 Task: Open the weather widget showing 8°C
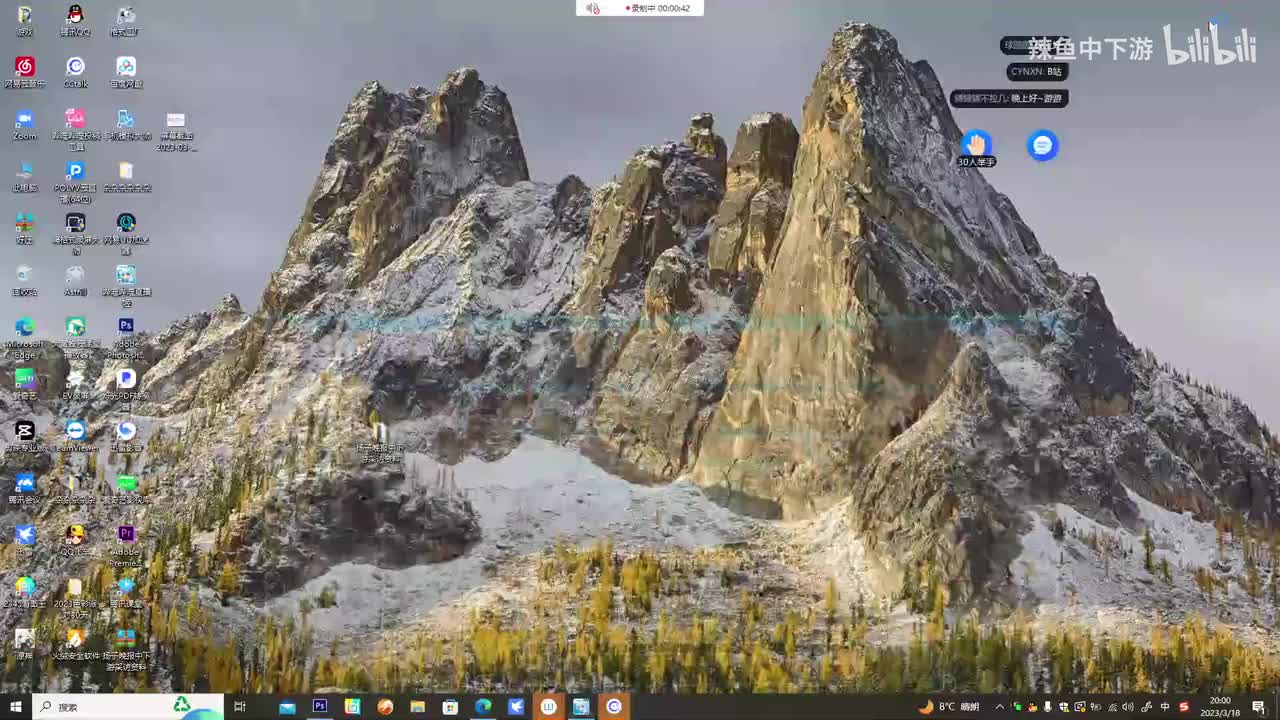(x=949, y=707)
